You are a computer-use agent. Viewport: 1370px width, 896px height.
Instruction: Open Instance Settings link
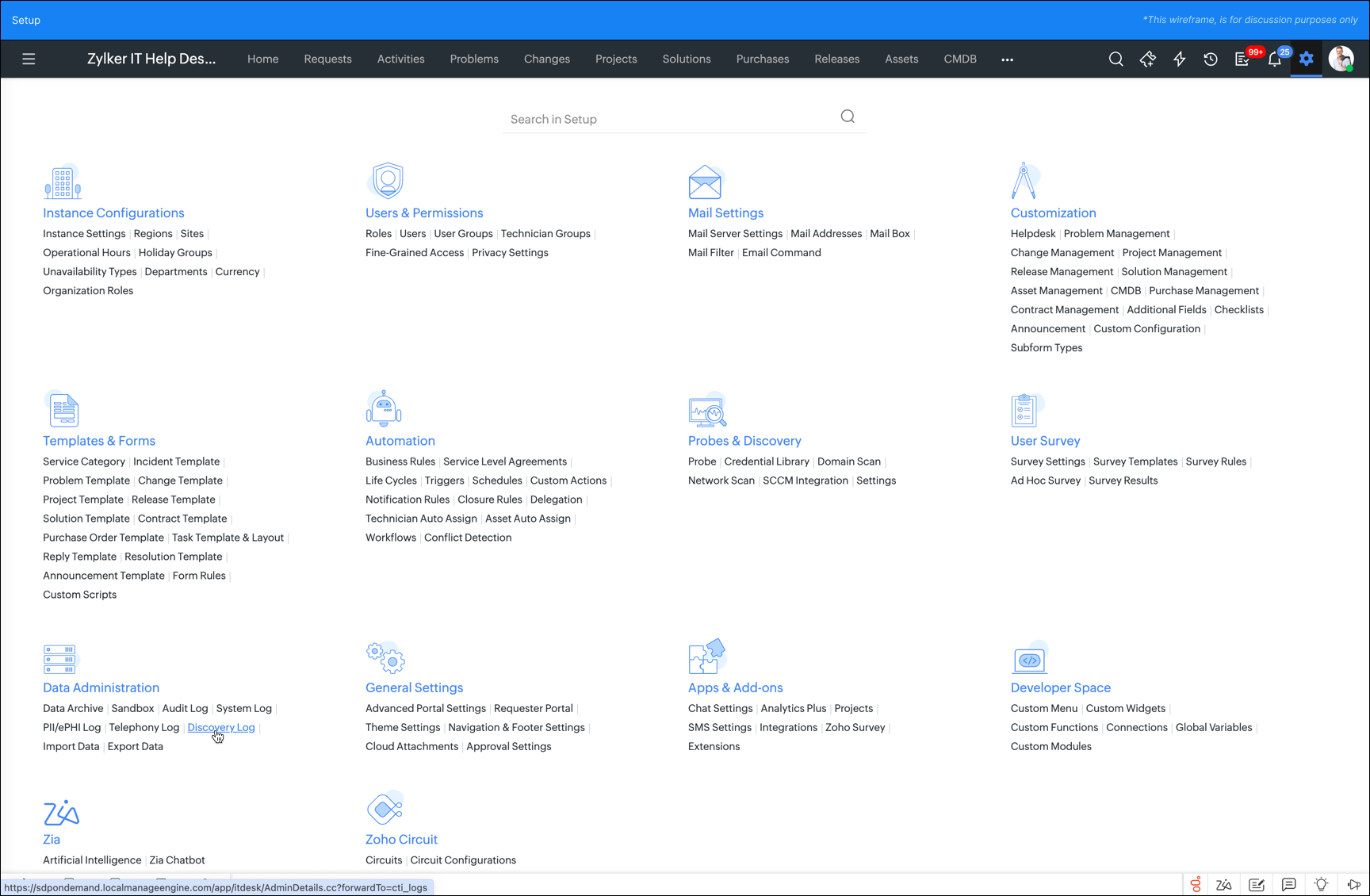point(84,233)
